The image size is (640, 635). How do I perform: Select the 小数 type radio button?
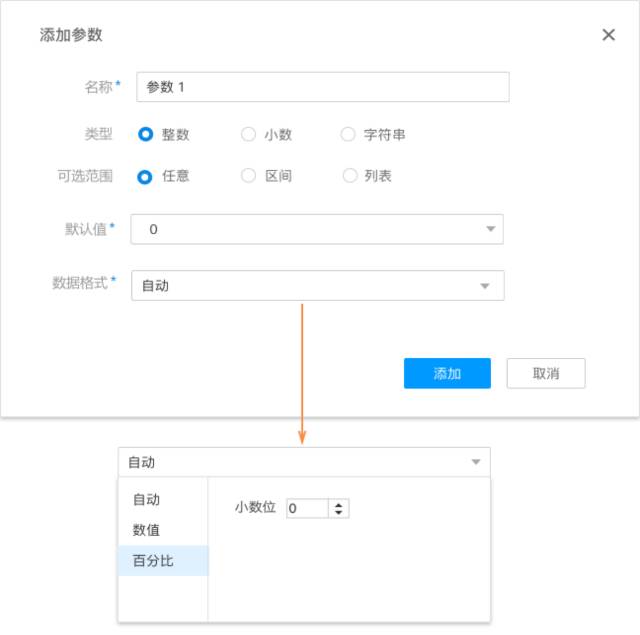point(249,134)
